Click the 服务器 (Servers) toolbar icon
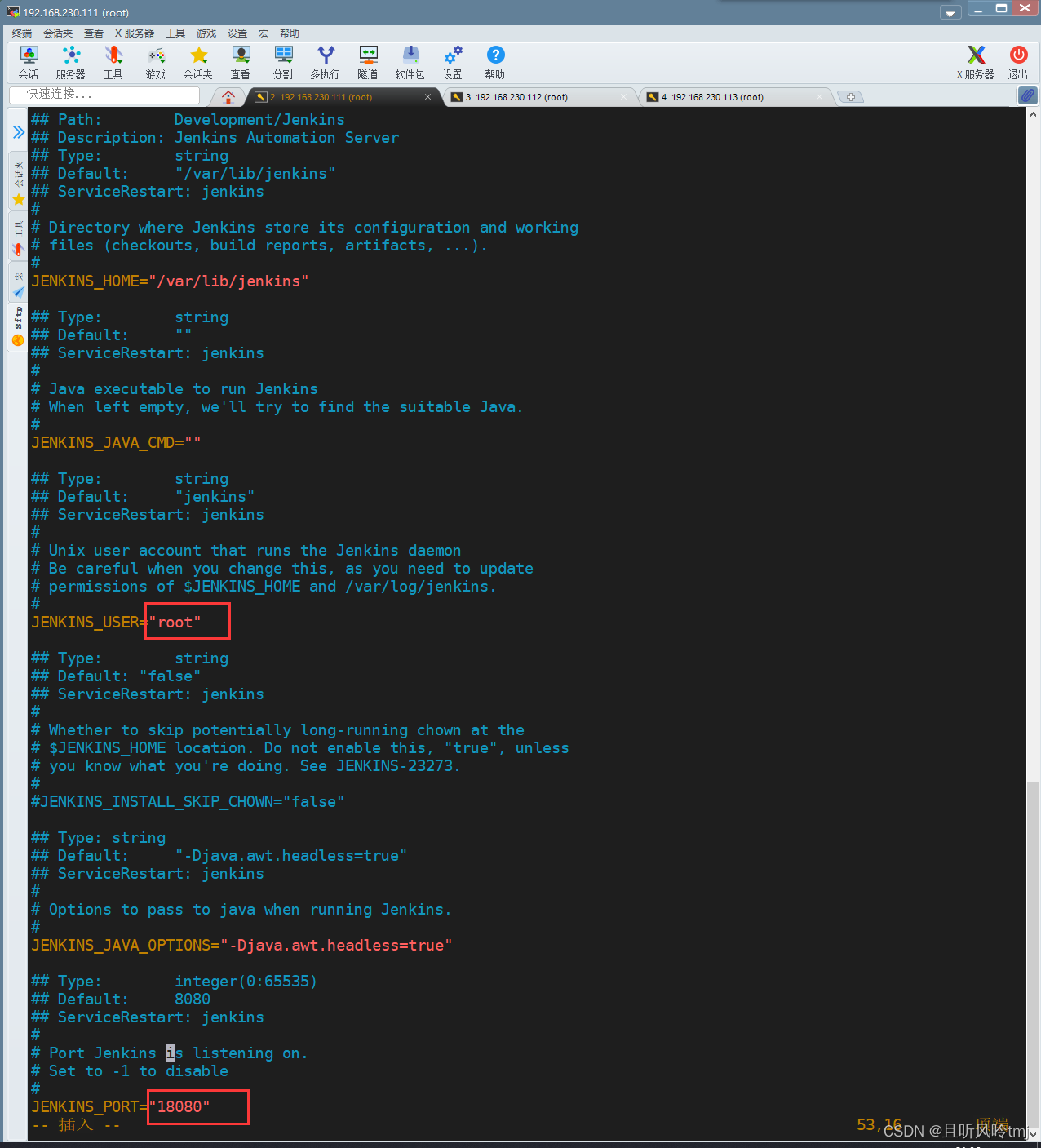The width and height of the screenshot is (1041, 1148). point(71,63)
